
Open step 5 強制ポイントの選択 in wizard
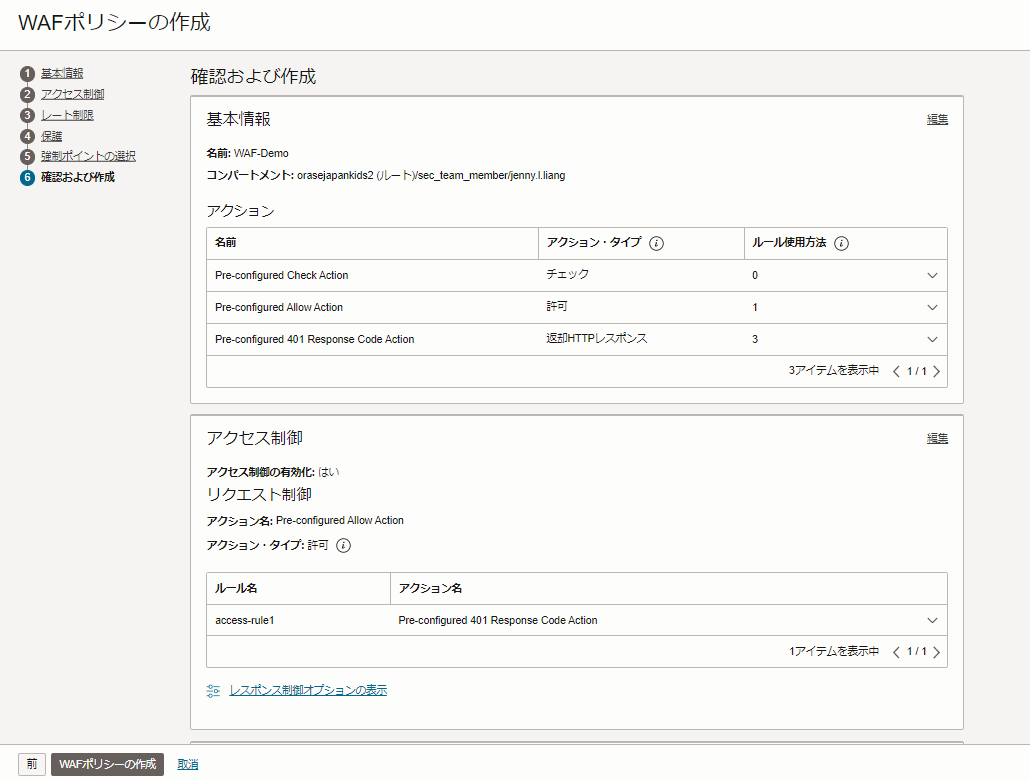pos(88,156)
